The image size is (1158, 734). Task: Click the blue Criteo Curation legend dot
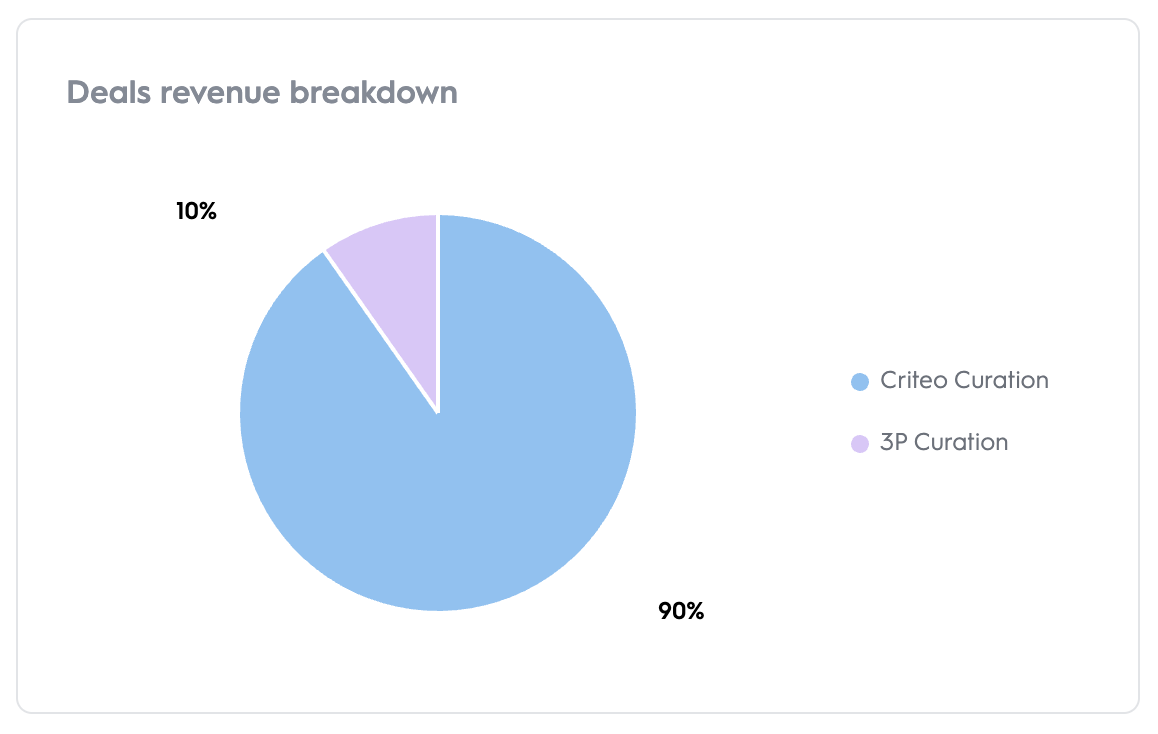click(x=859, y=381)
